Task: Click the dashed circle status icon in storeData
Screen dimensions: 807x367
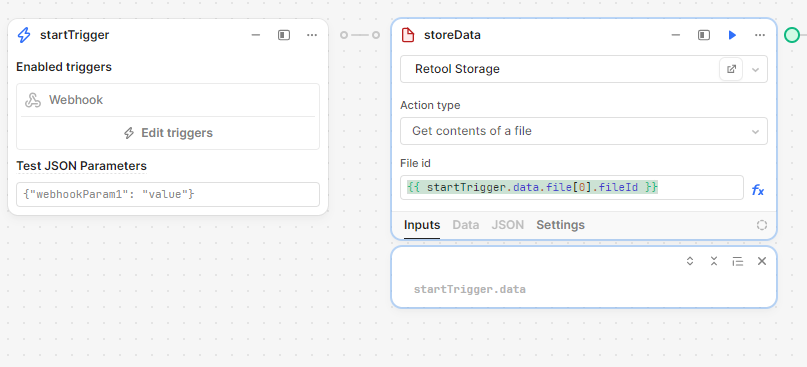Action: pos(762,225)
